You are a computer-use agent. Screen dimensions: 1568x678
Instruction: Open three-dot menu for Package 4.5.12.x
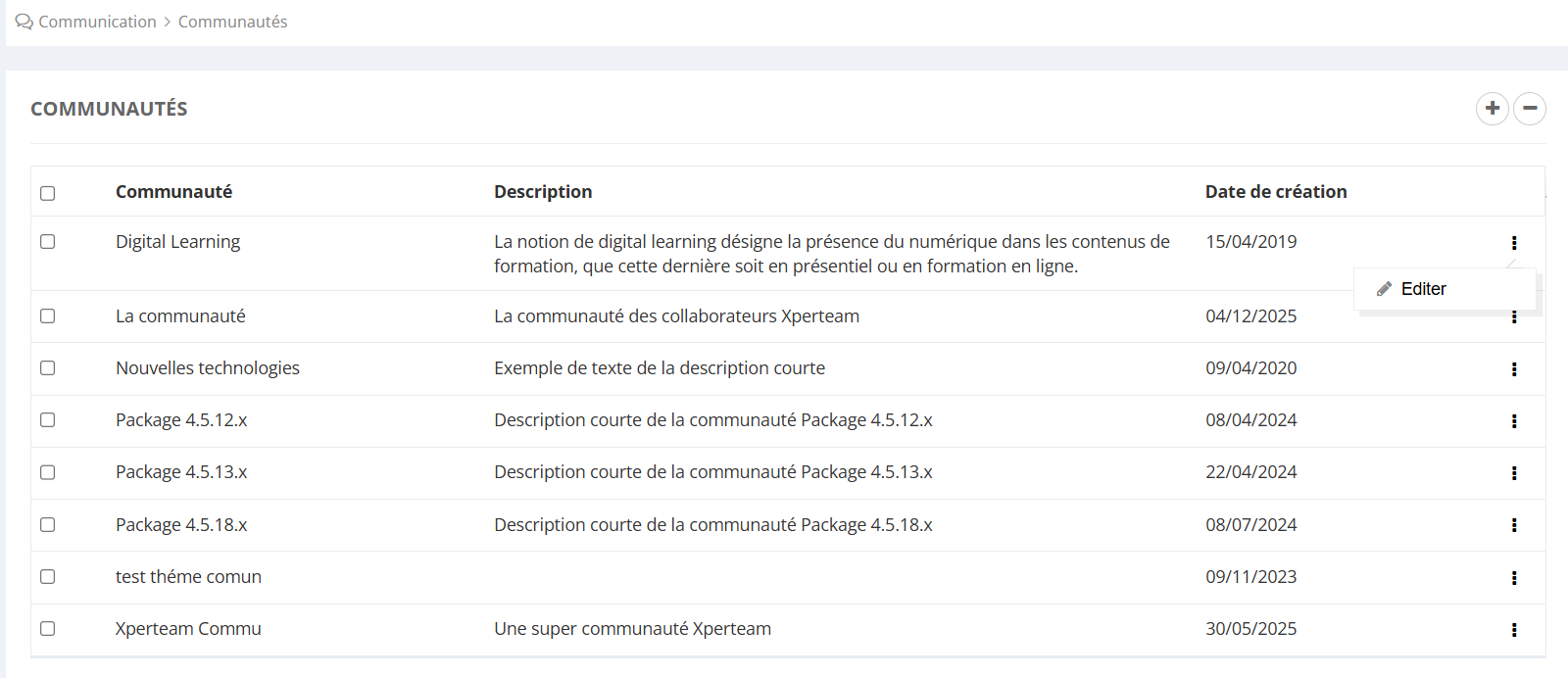[1514, 421]
